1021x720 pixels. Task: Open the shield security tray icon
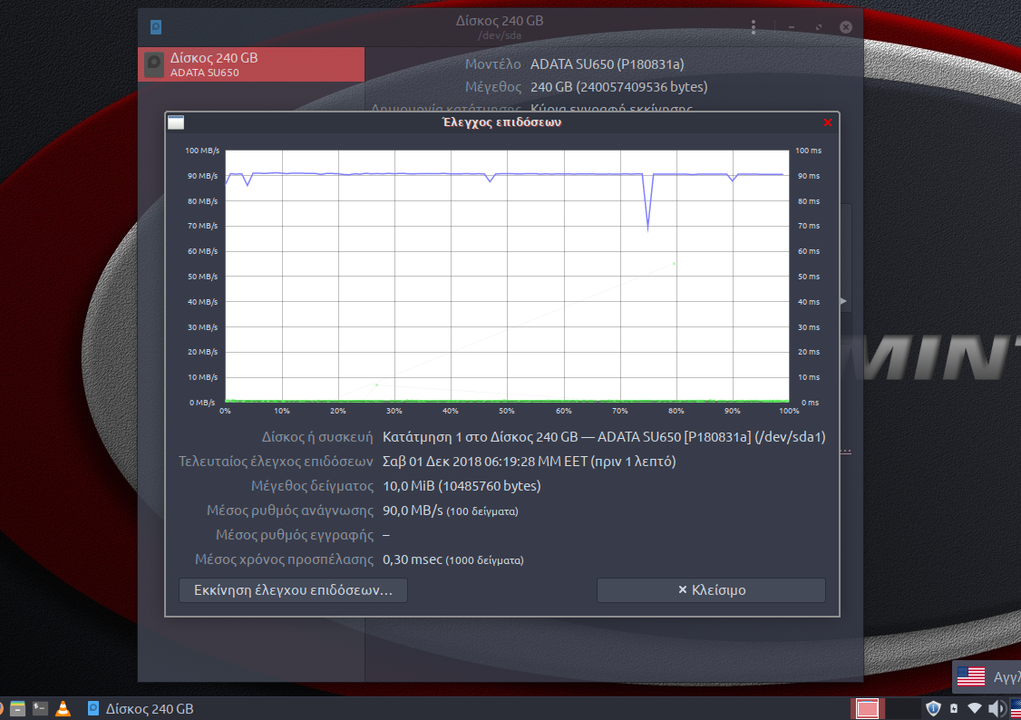point(933,708)
